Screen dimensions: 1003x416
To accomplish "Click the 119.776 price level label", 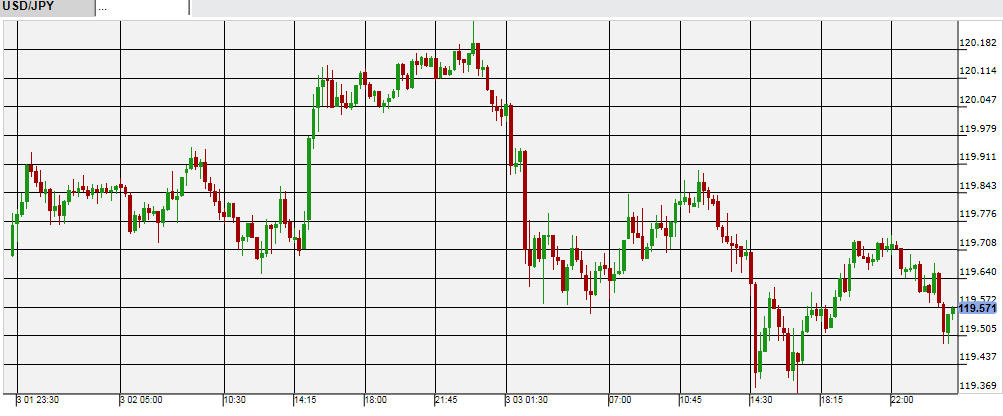I will 978,214.
